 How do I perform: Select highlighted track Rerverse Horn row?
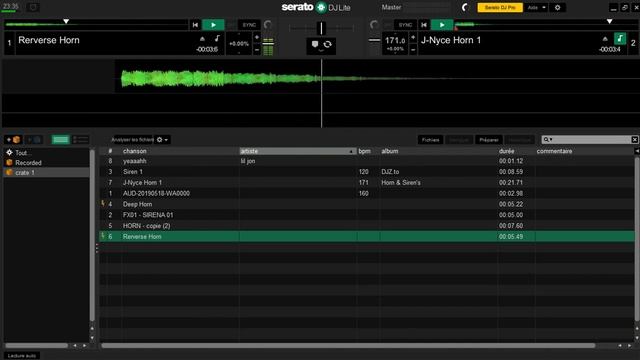tap(367, 236)
